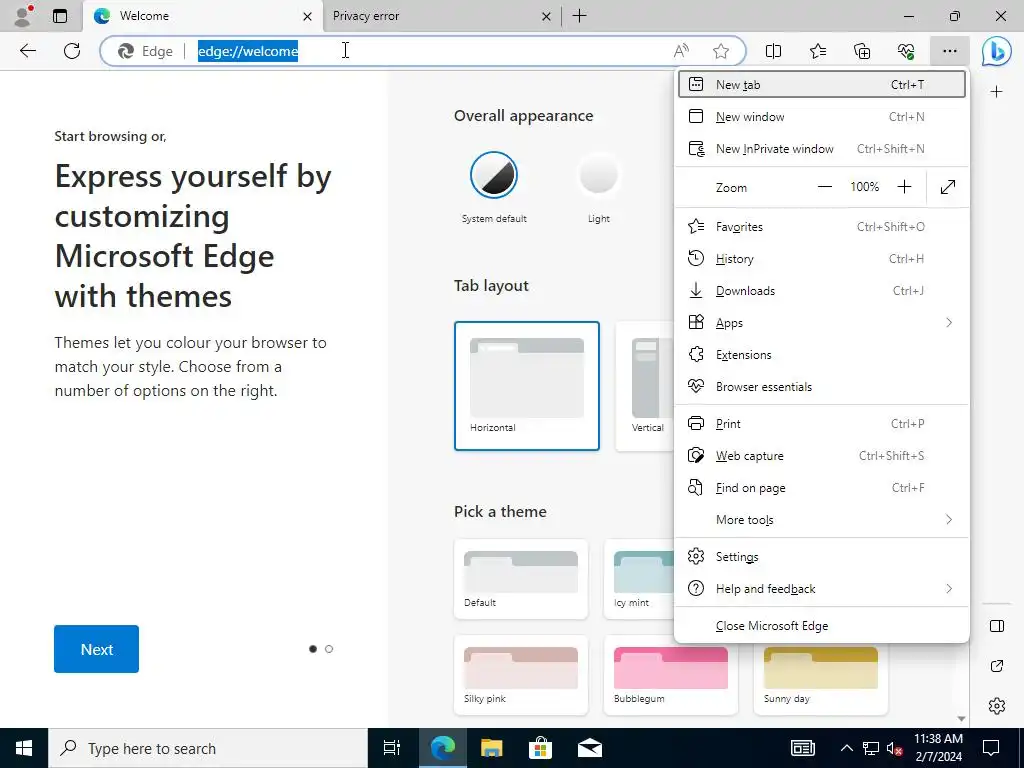The height and width of the screenshot is (768, 1024).
Task: Open link in external window sidebar icon
Action: [x=997, y=666]
